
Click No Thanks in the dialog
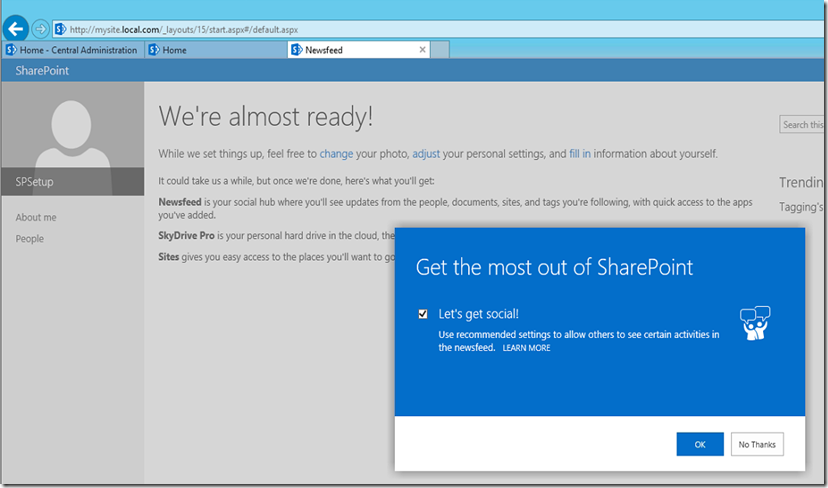757,444
